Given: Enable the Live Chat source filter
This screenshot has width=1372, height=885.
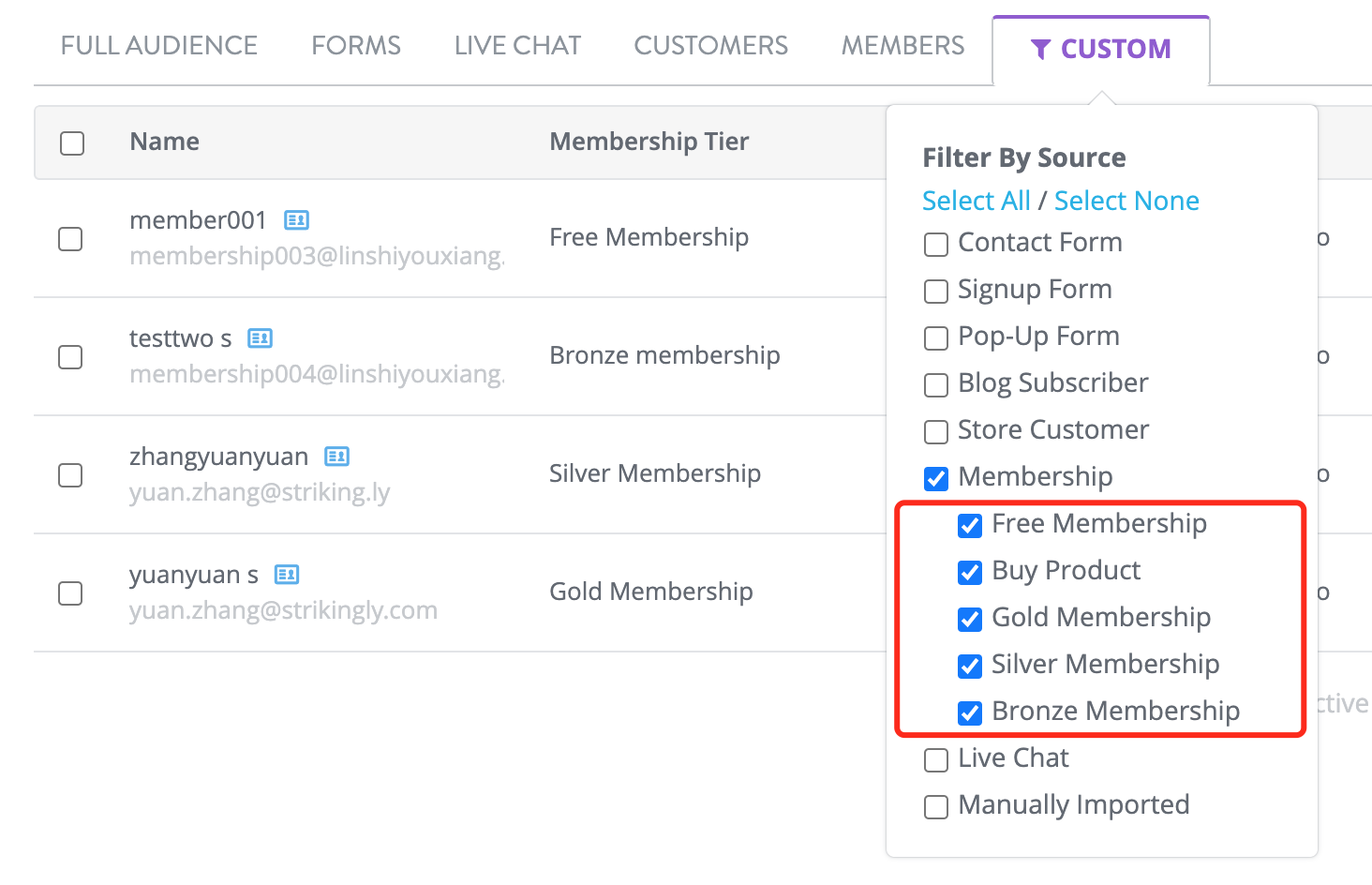Looking at the screenshot, I should [x=935, y=759].
